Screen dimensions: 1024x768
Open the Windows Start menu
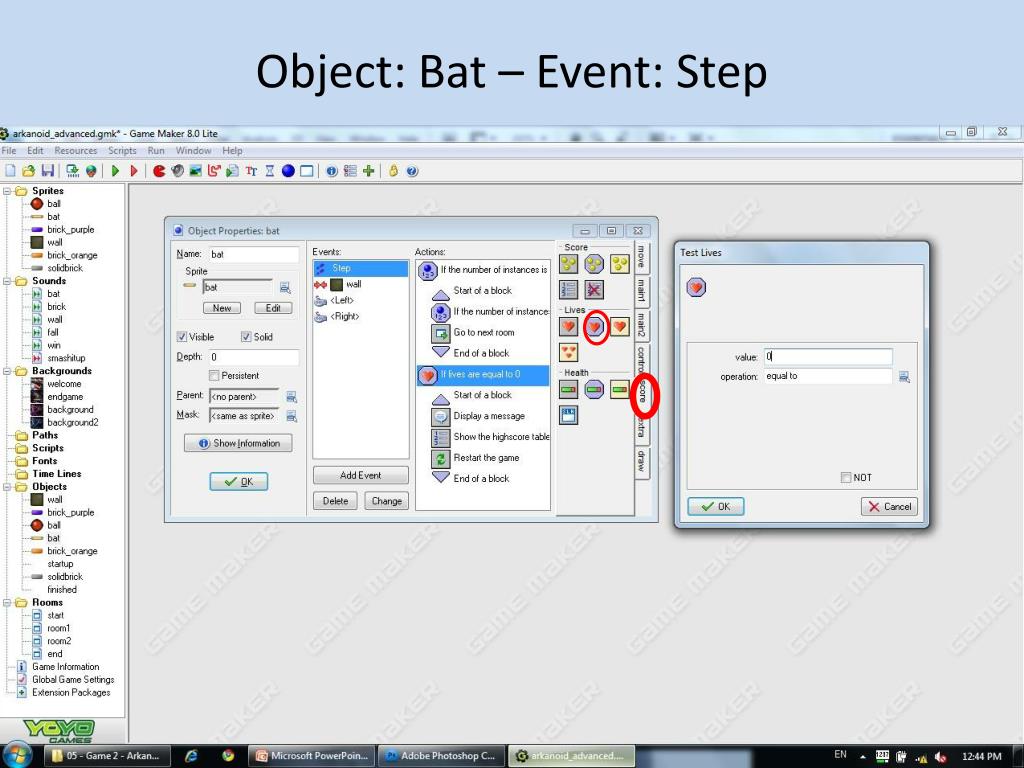[18, 756]
